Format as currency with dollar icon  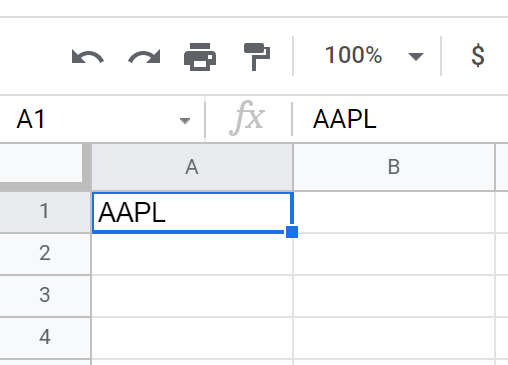pyautogui.click(x=478, y=55)
